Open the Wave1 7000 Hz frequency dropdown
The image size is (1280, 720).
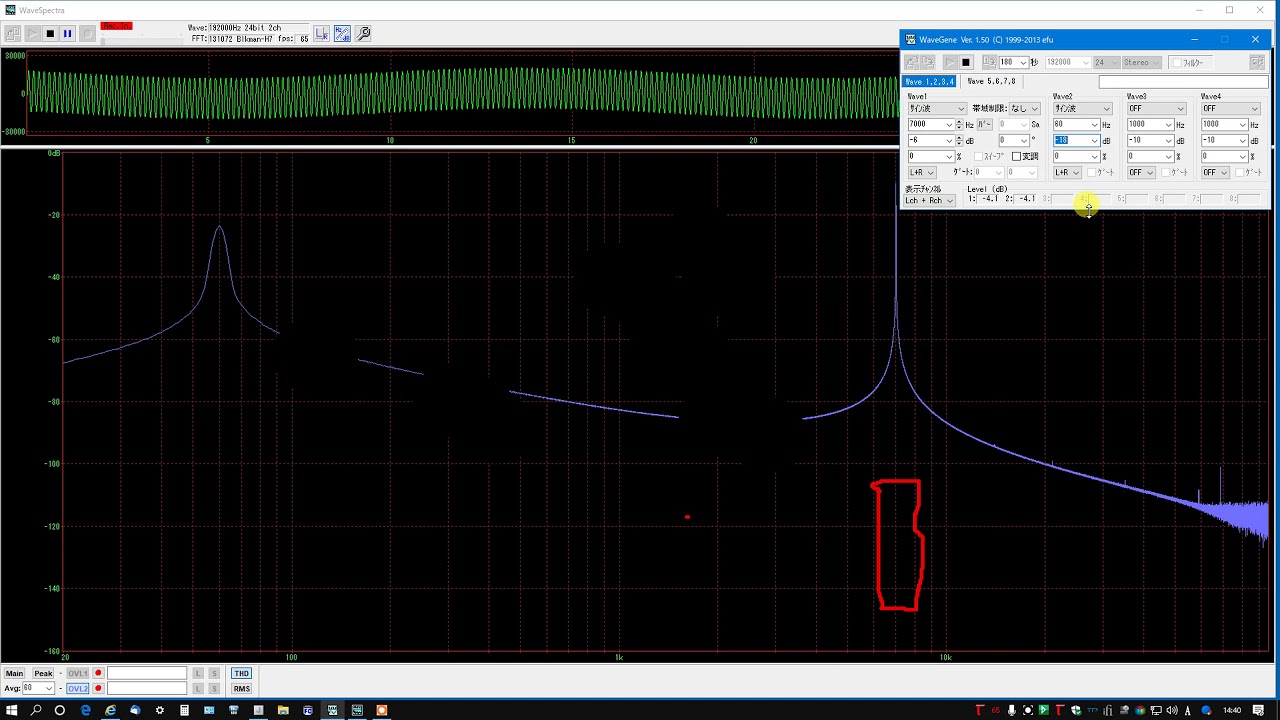click(x=931, y=125)
